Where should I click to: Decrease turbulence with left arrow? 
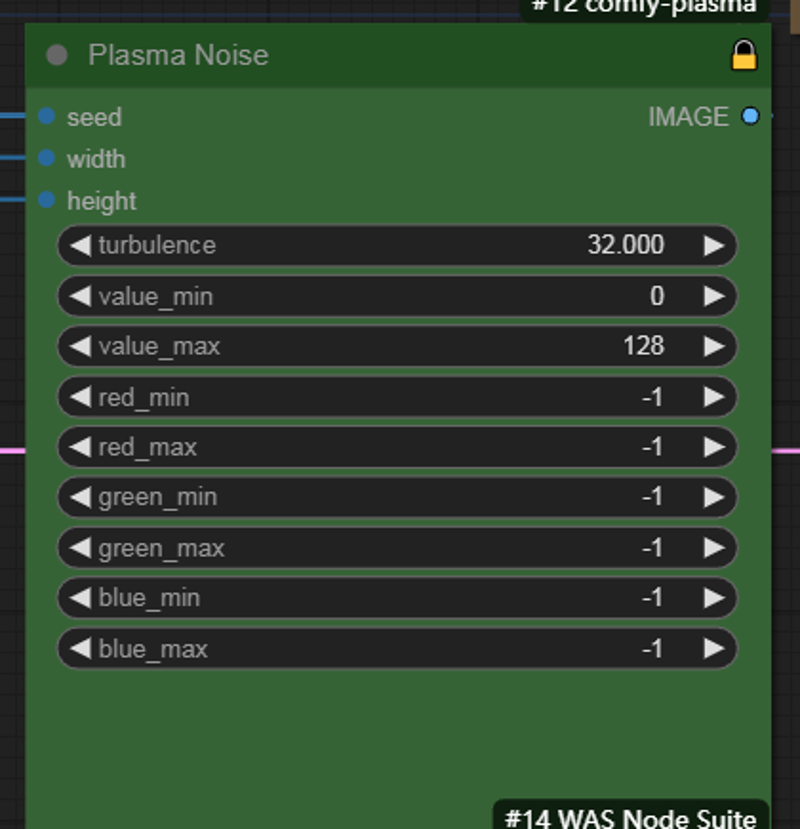click(80, 245)
